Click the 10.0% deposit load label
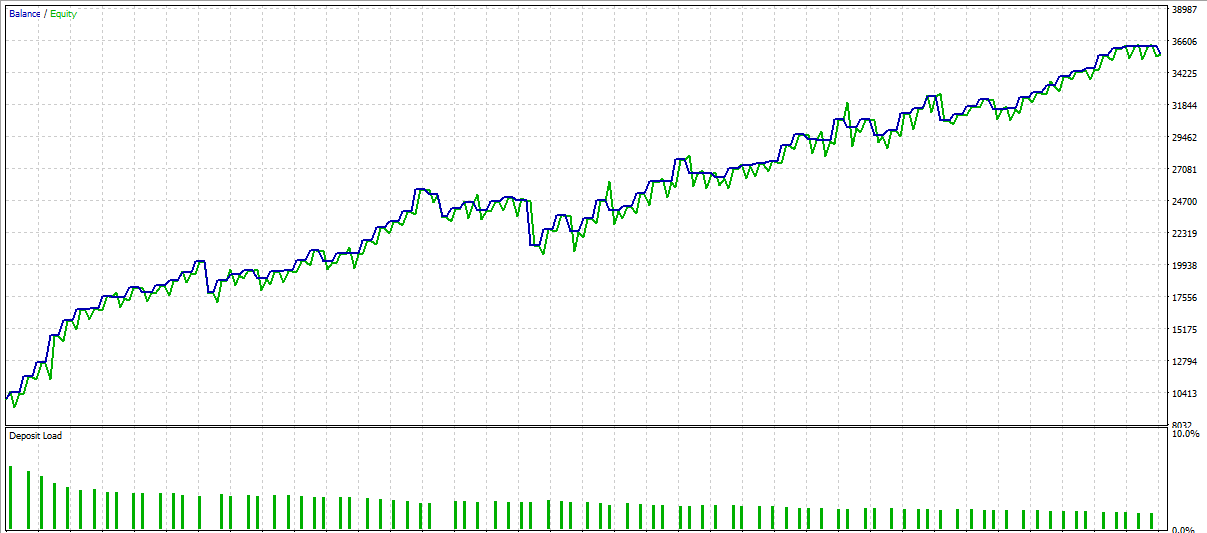Viewport: 1207px width, 533px height. tap(1185, 434)
